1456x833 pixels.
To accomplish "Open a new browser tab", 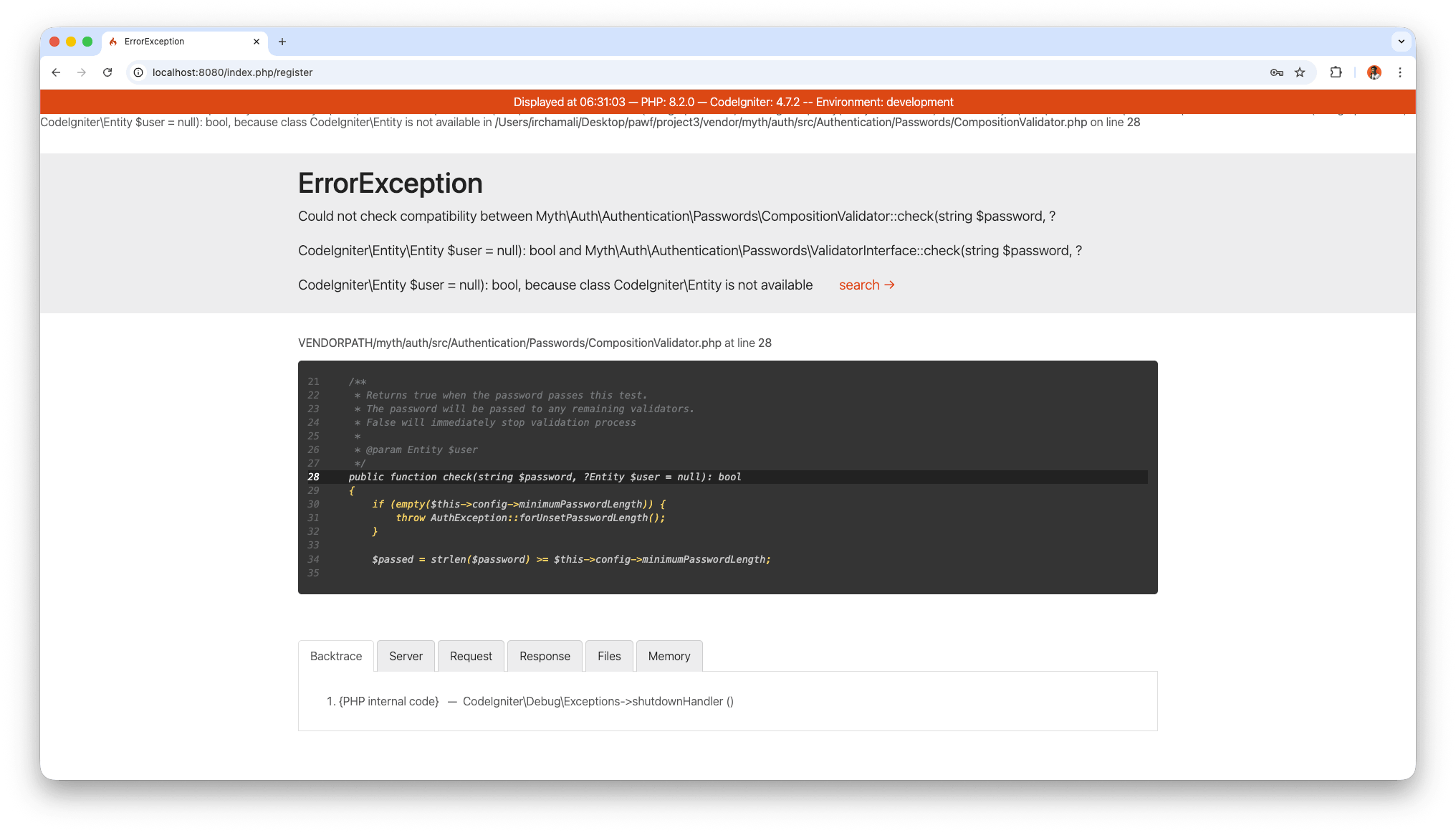I will point(282,42).
